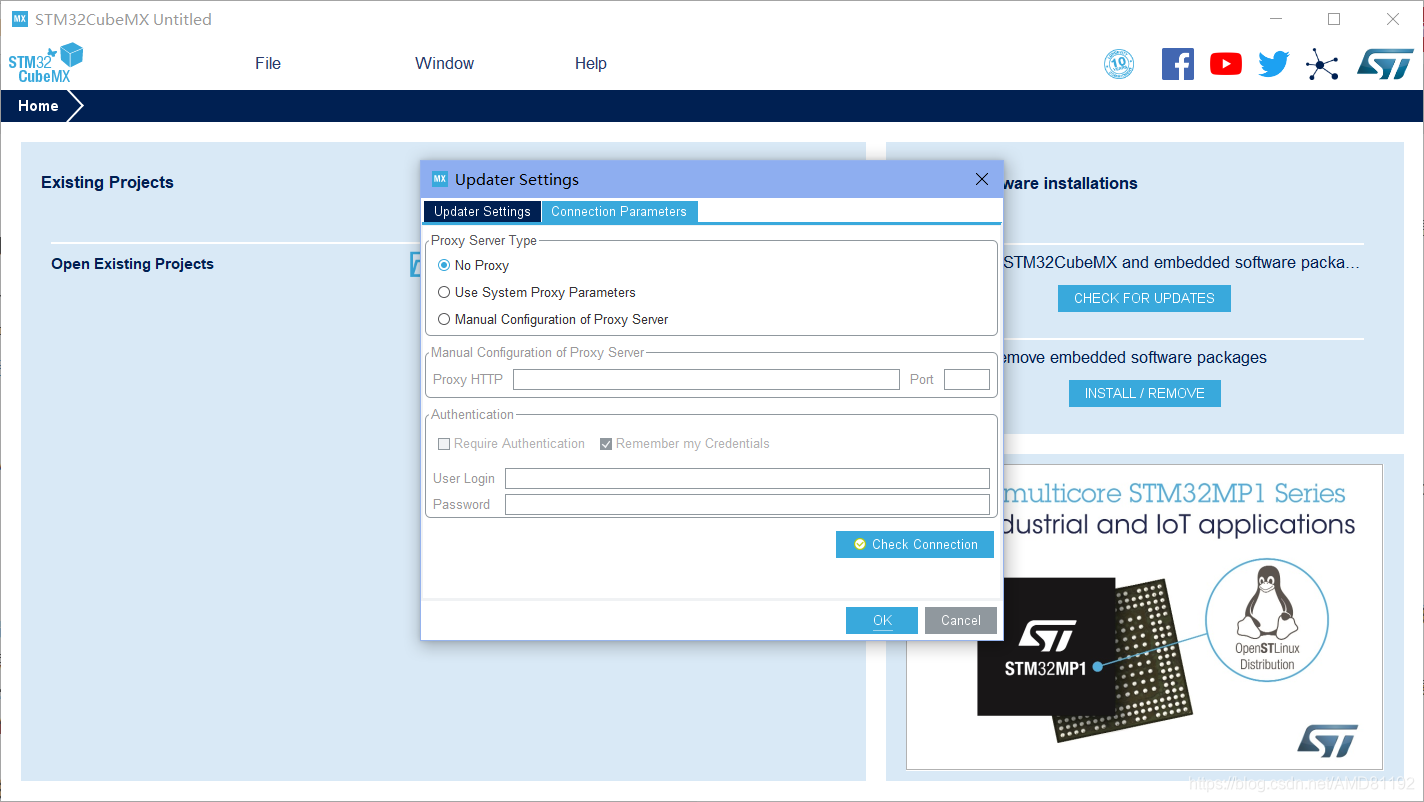Click the INSTALL / REMOVE button
The image size is (1424, 802).
[x=1145, y=393]
